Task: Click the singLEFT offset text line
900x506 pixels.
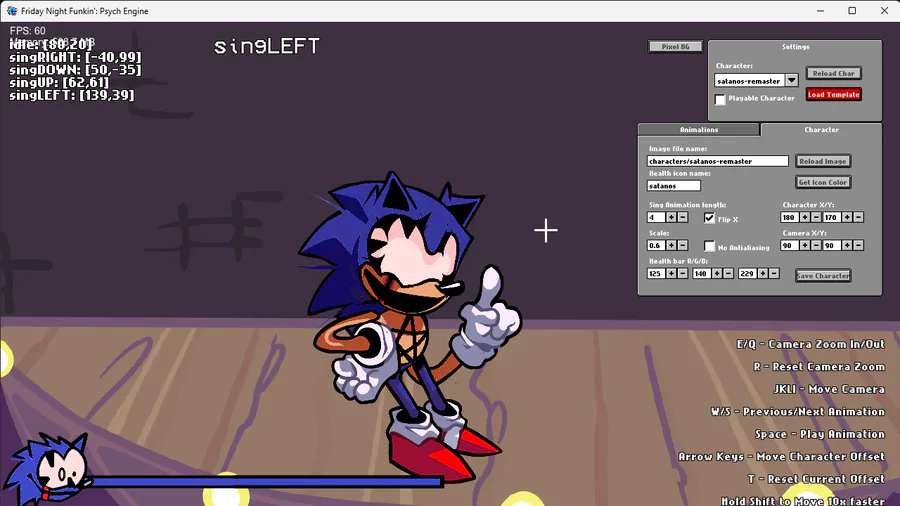Action: click(72, 95)
